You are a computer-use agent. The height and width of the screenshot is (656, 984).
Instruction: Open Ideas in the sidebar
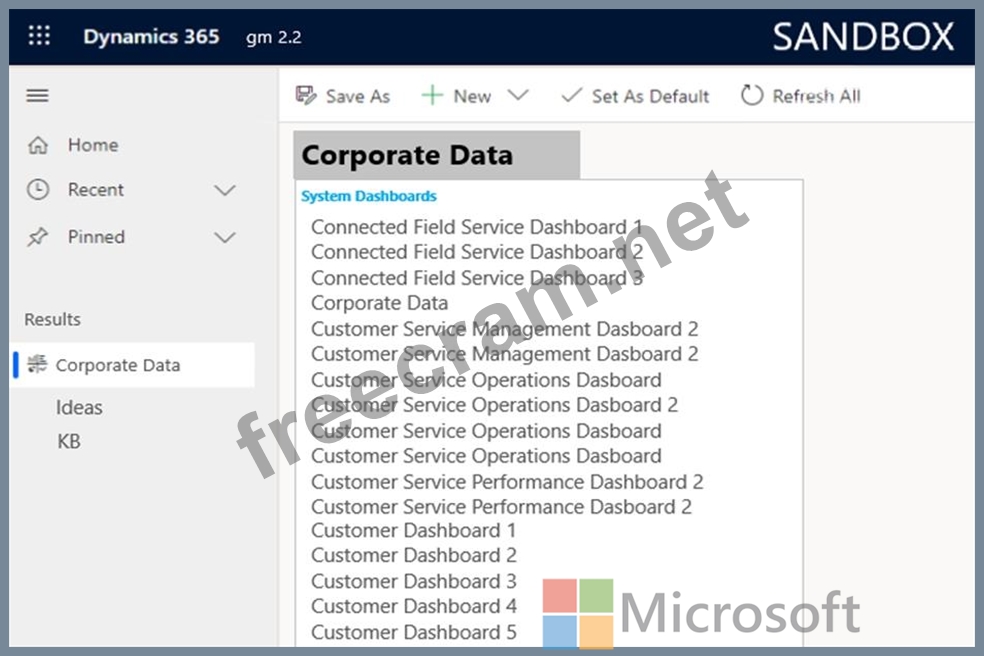[x=79, y=407]
